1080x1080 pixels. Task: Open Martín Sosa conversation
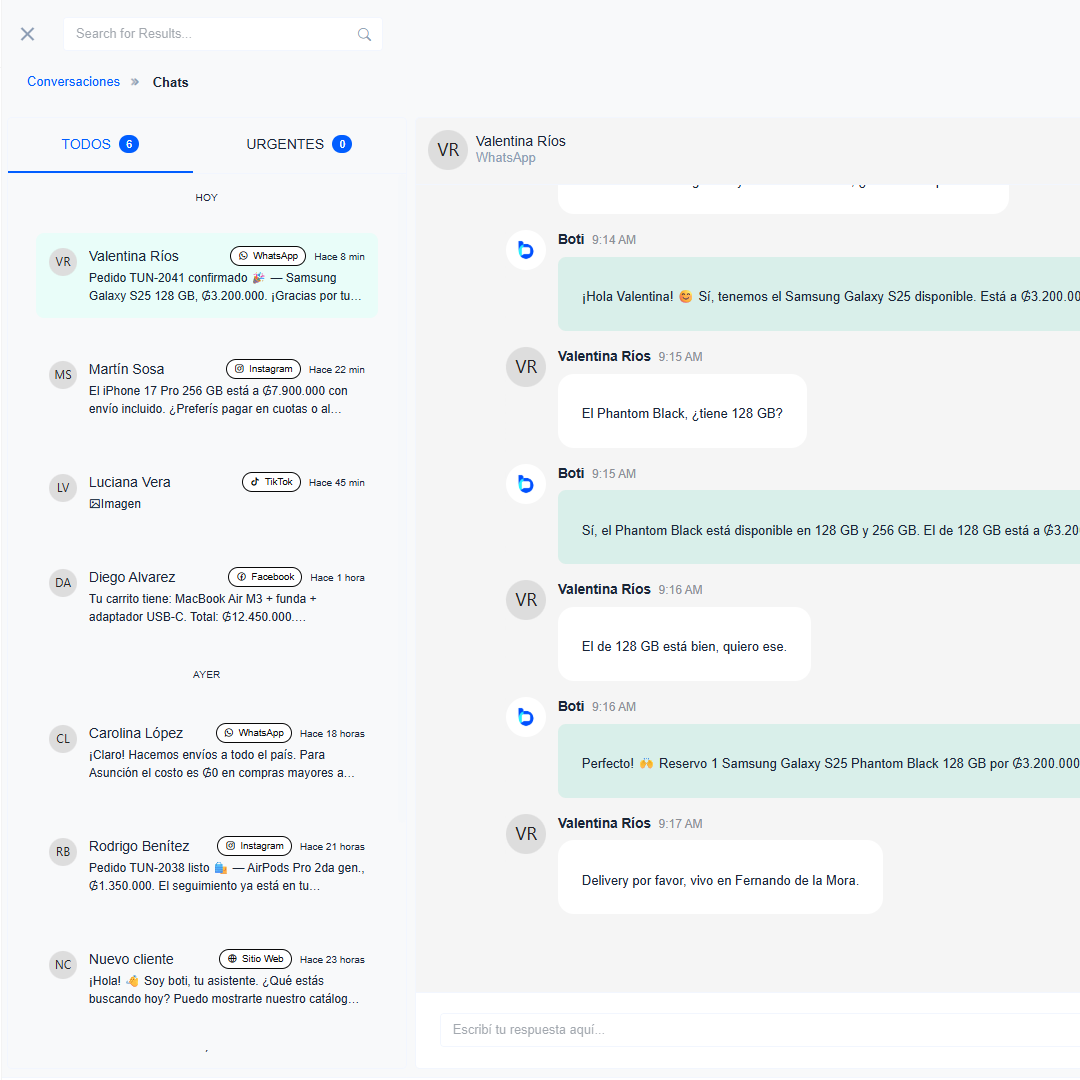point(207,388)
